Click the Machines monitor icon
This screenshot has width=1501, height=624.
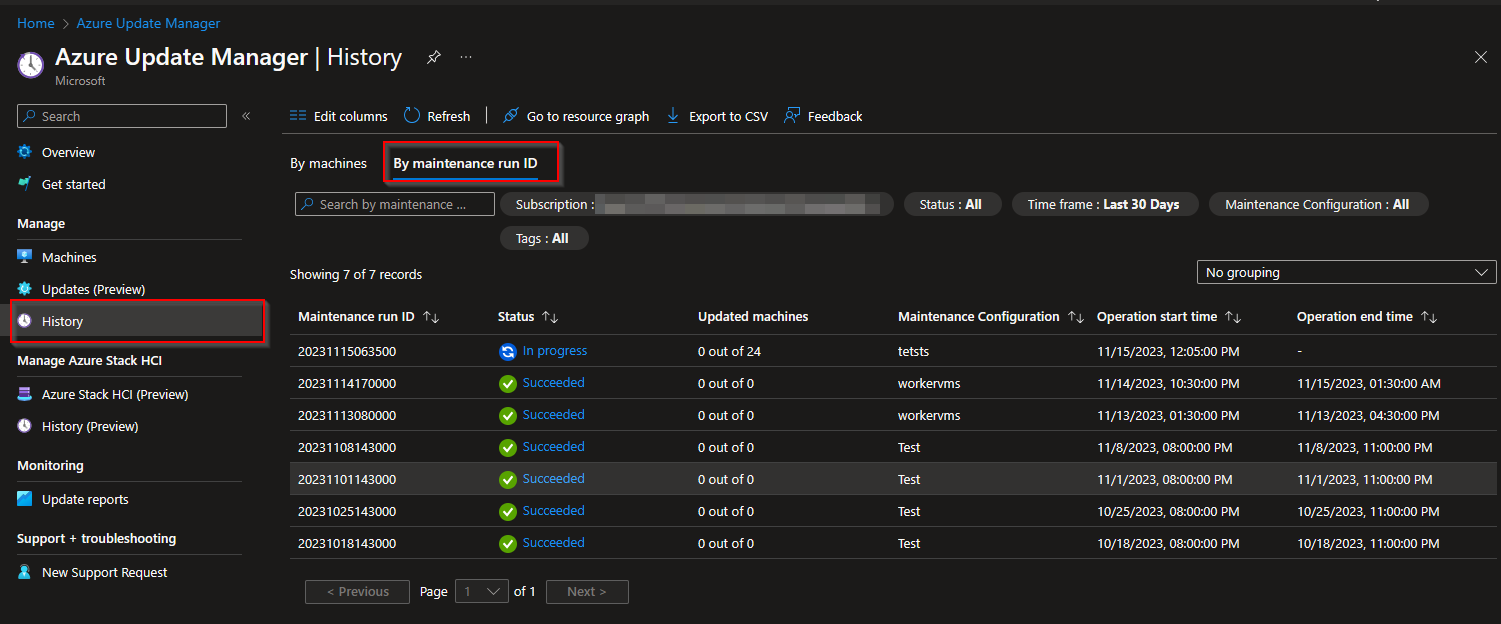[25, 257]
